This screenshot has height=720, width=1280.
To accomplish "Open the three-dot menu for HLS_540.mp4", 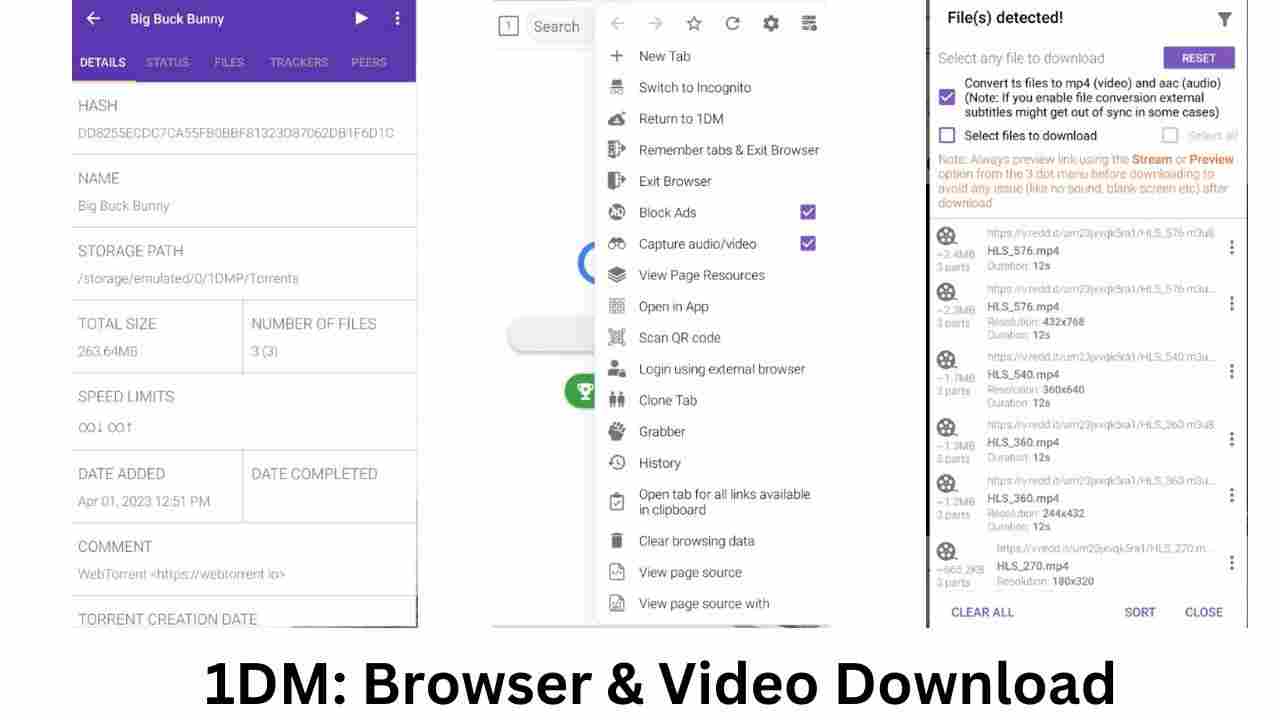I will click(x=1231, y=371).
